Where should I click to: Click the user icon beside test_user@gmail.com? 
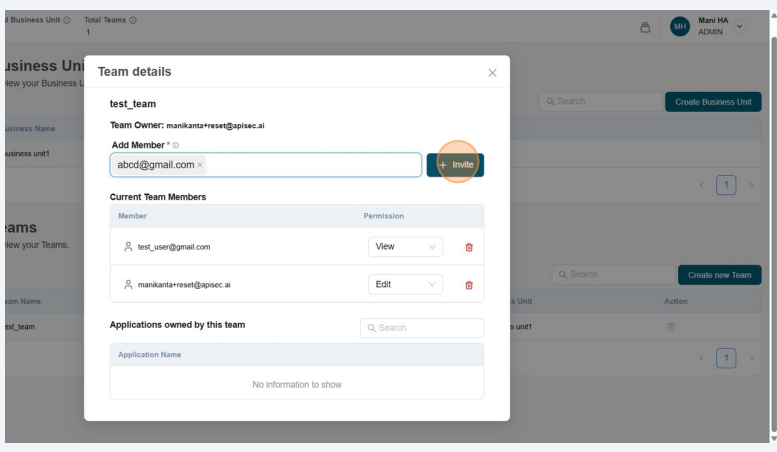click(128, 246)
